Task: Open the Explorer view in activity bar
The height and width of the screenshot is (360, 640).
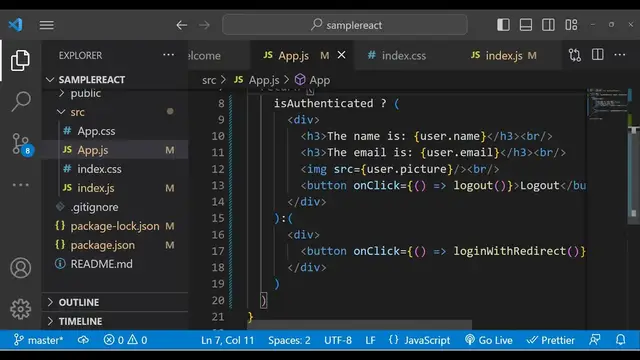Action: (x=20, y=60)
